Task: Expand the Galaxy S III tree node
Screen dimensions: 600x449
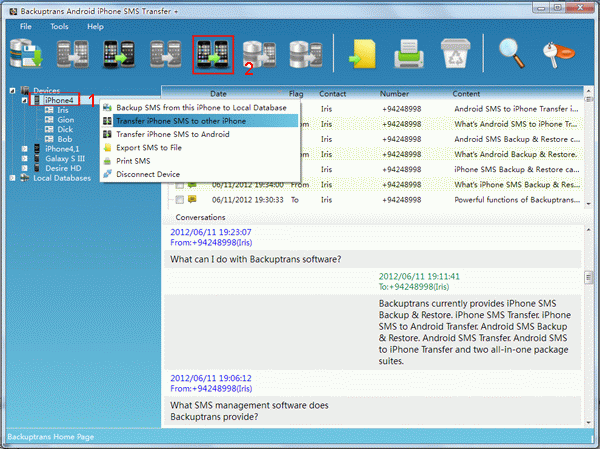Action: coord(24,158)
